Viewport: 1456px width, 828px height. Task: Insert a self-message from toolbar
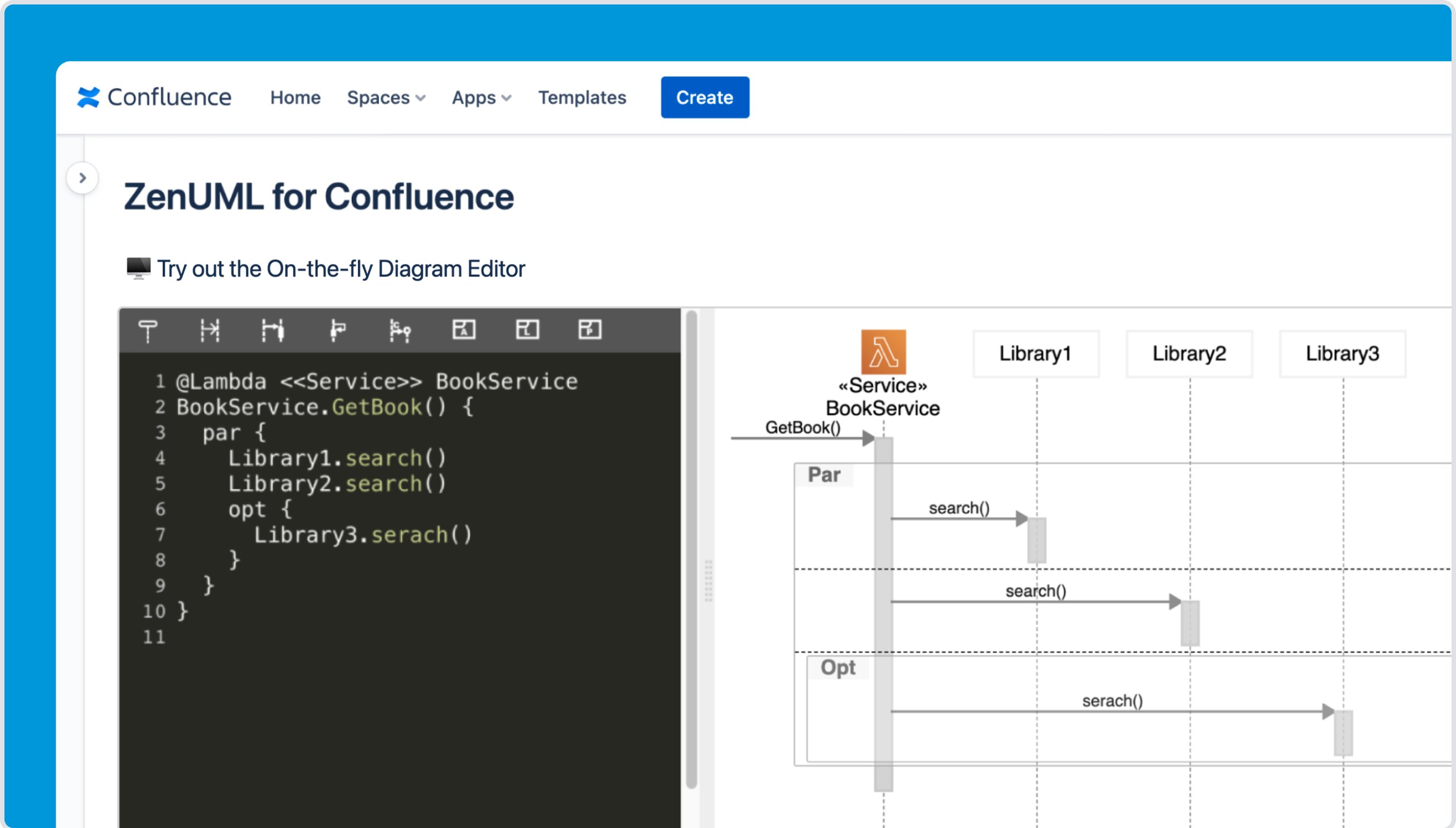point(337,330)
